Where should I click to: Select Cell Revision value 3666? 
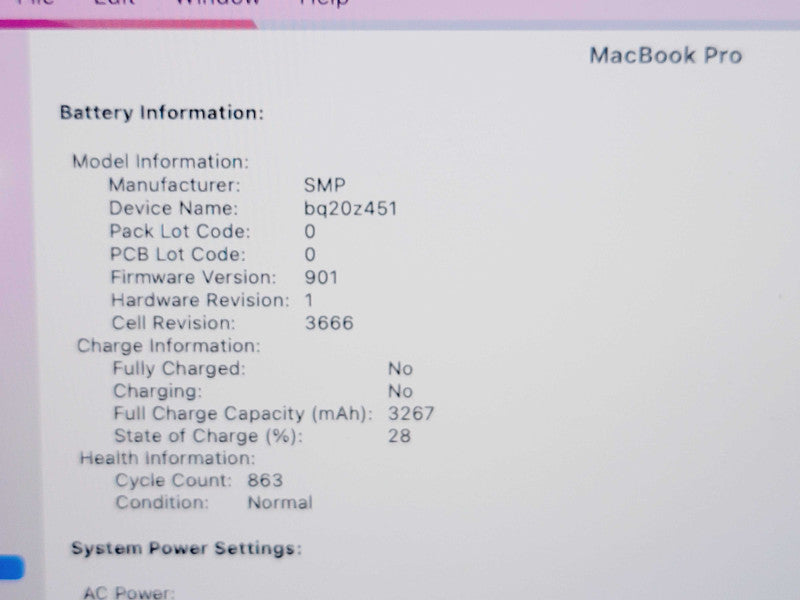click(x=329, y=323)
